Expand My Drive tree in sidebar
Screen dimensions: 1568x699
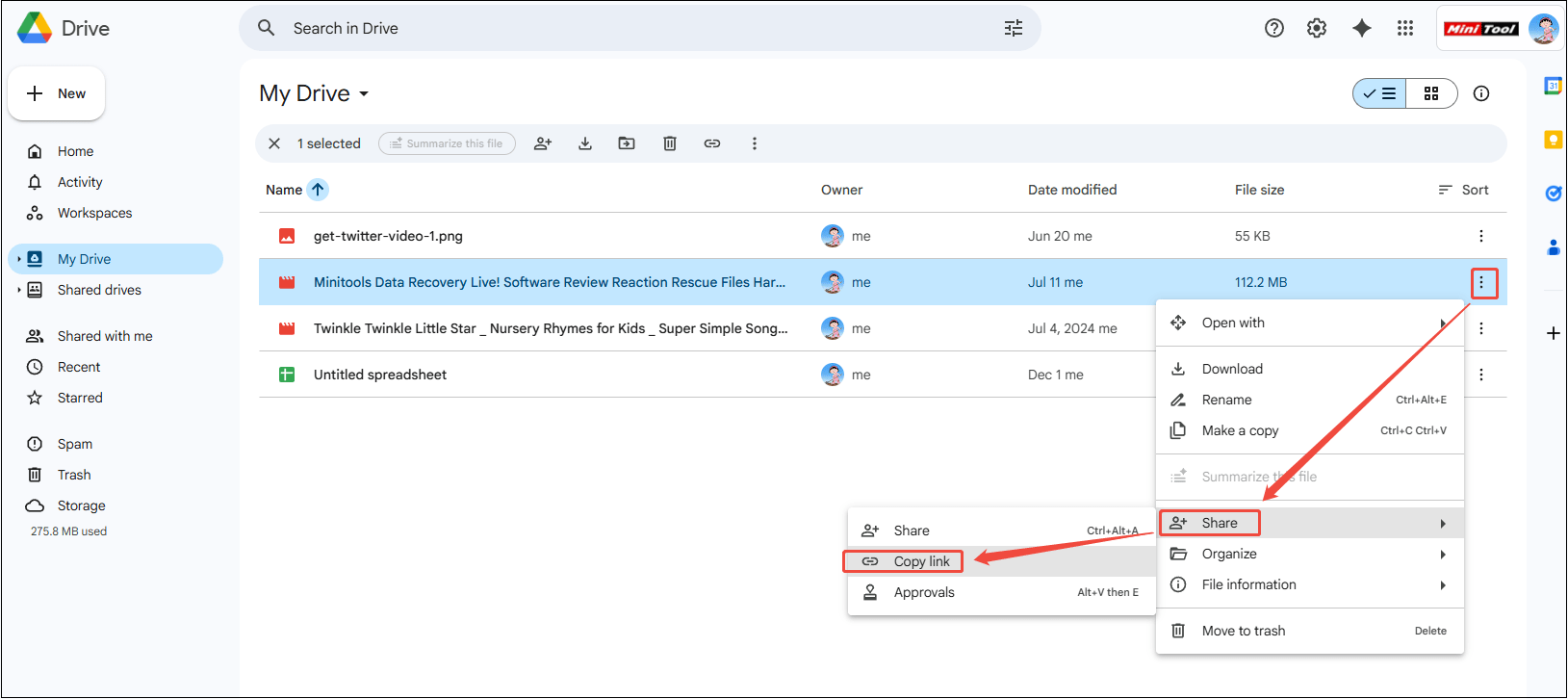coord(18,259)
